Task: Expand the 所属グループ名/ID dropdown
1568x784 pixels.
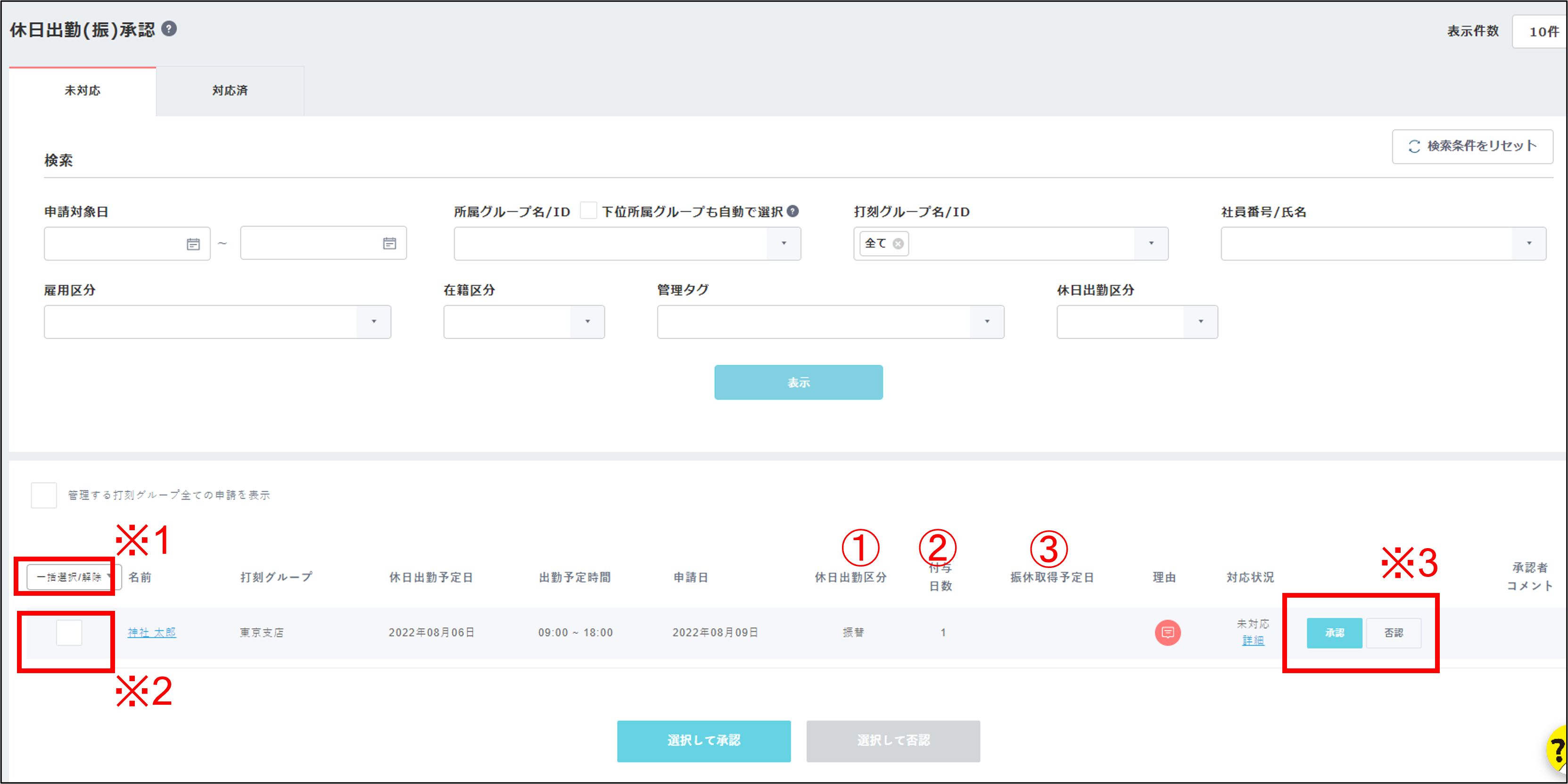Action: (784, 244)
